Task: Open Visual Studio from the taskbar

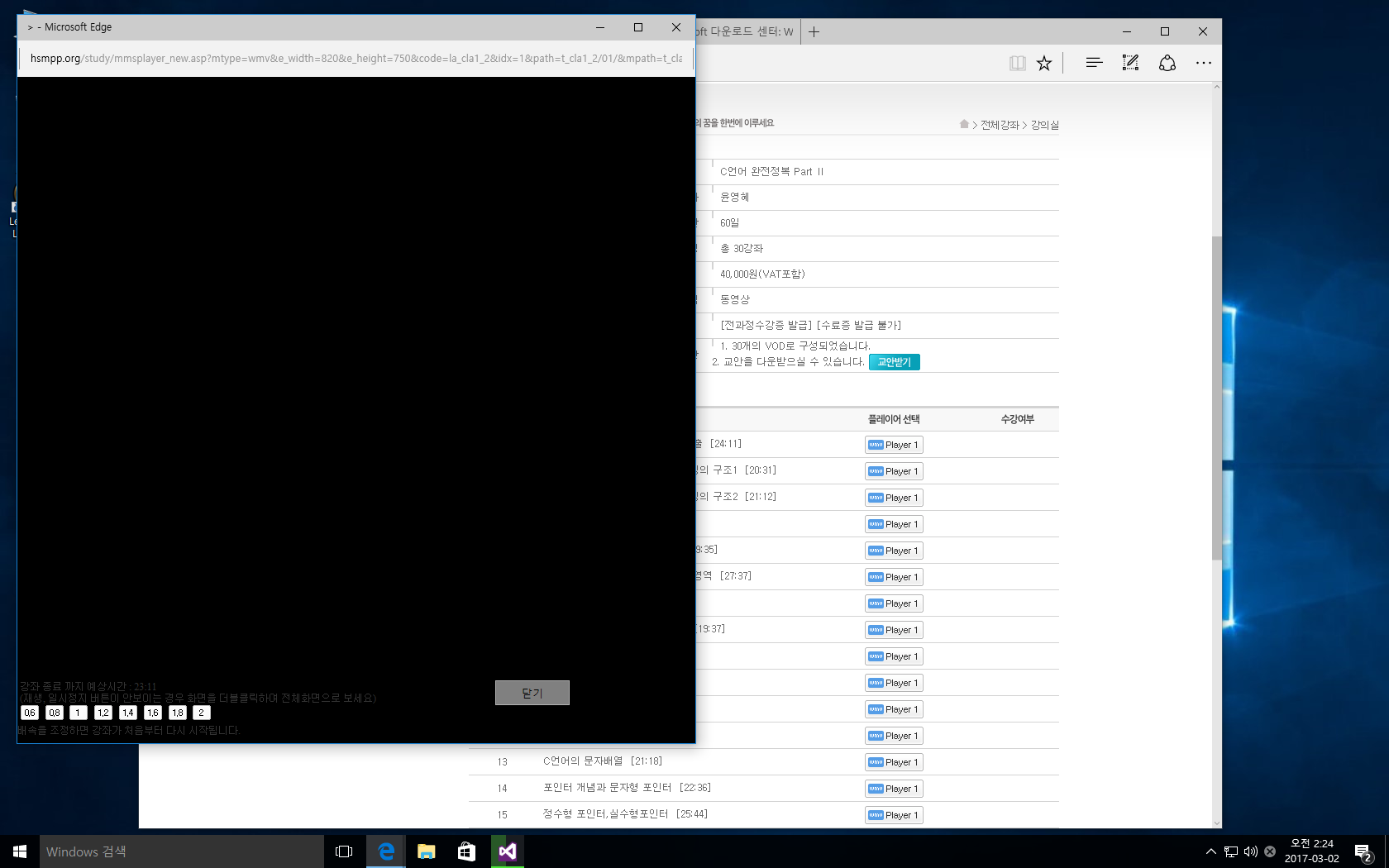Action: point(507,851)
